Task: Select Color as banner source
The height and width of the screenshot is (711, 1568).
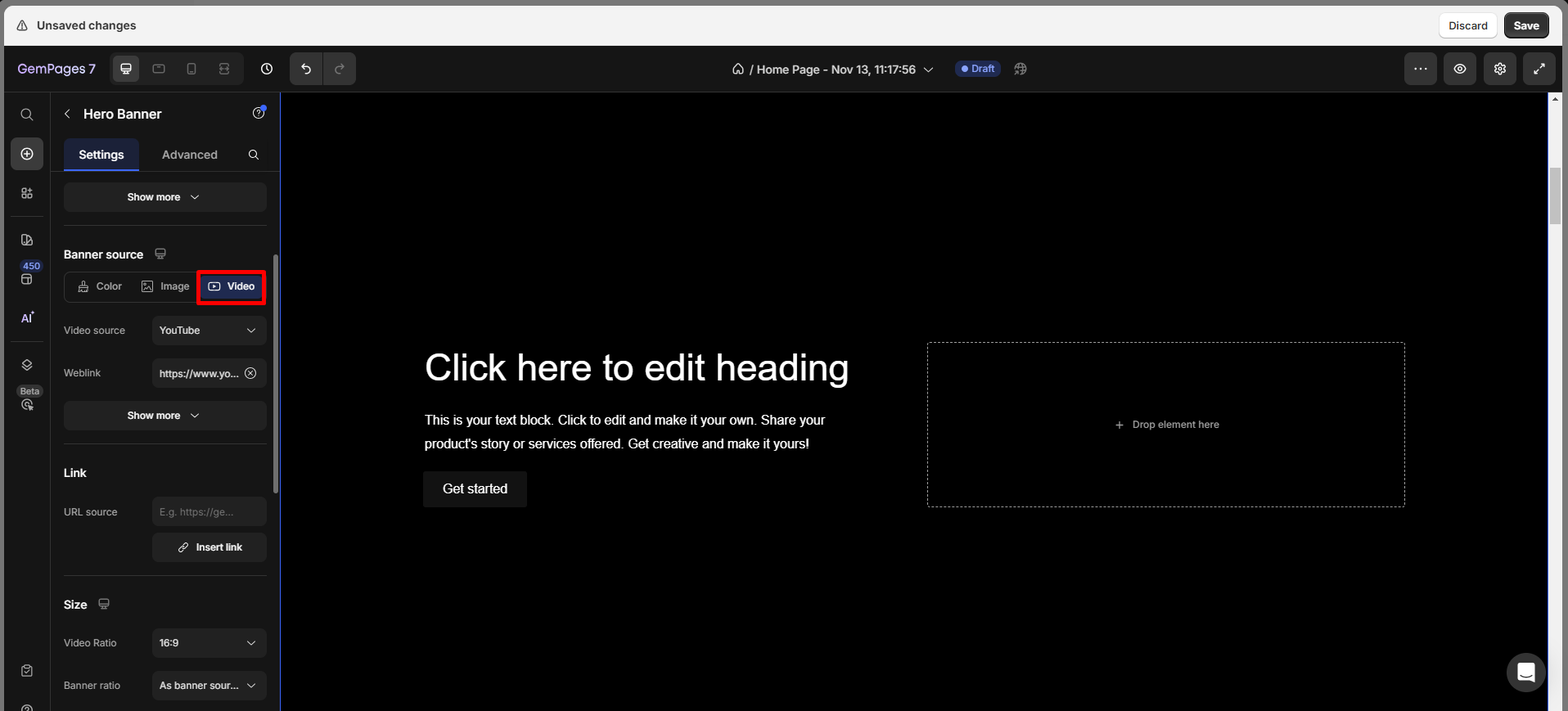Action: coord(100,286)
